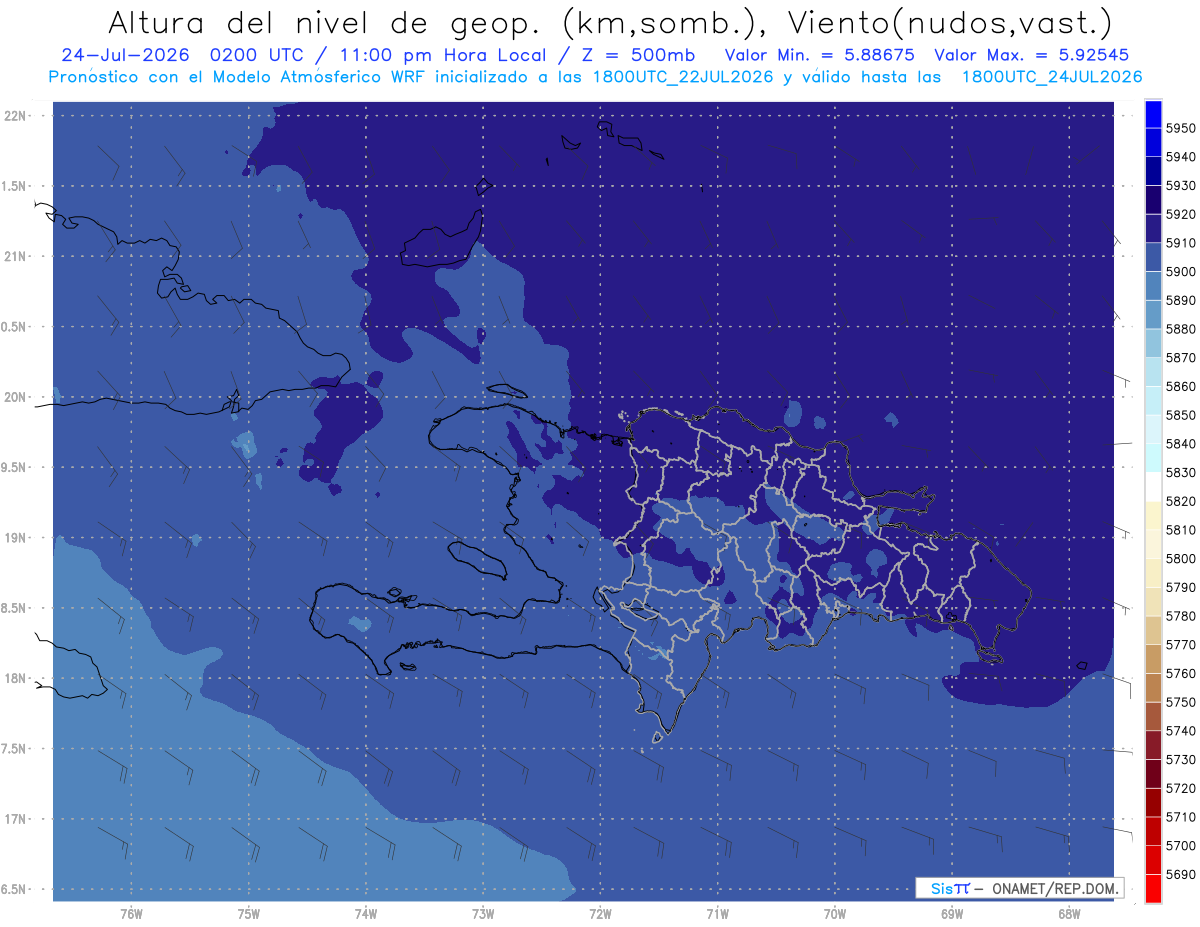The height and width of the screenshot is (927, 1200).
Task: Pick the brown swatch between 5740 and 5750
Action: (x=1153, y=716)
